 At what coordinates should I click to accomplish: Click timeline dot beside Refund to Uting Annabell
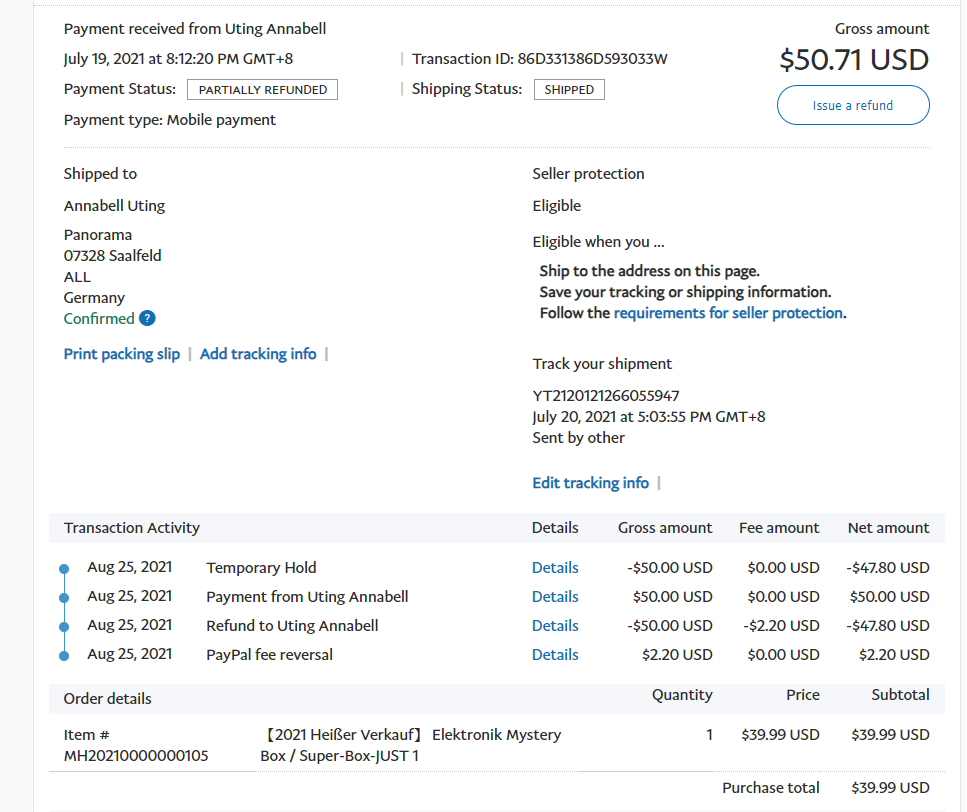coord(64,627)
